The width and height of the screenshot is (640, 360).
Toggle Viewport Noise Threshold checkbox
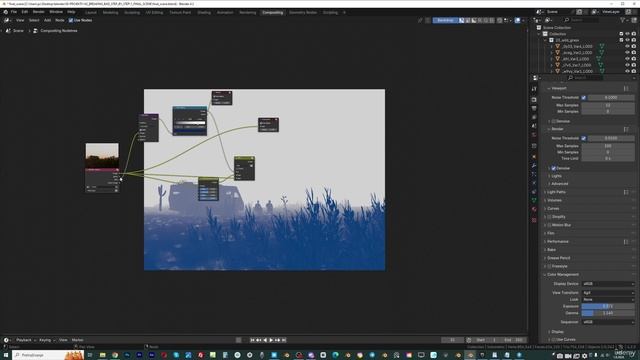(x=584, y=98)
